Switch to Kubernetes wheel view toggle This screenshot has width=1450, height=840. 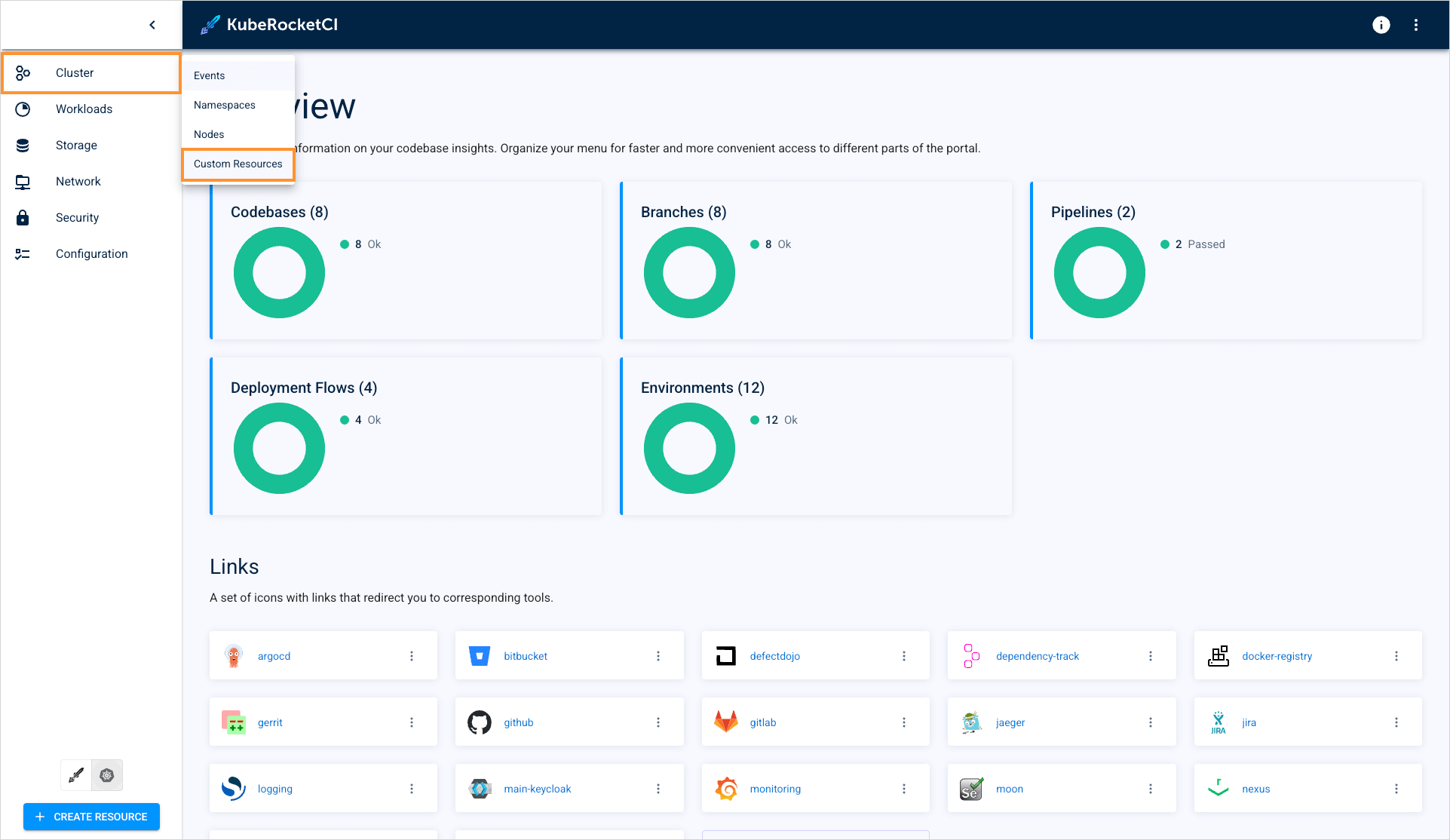(107, 775)
